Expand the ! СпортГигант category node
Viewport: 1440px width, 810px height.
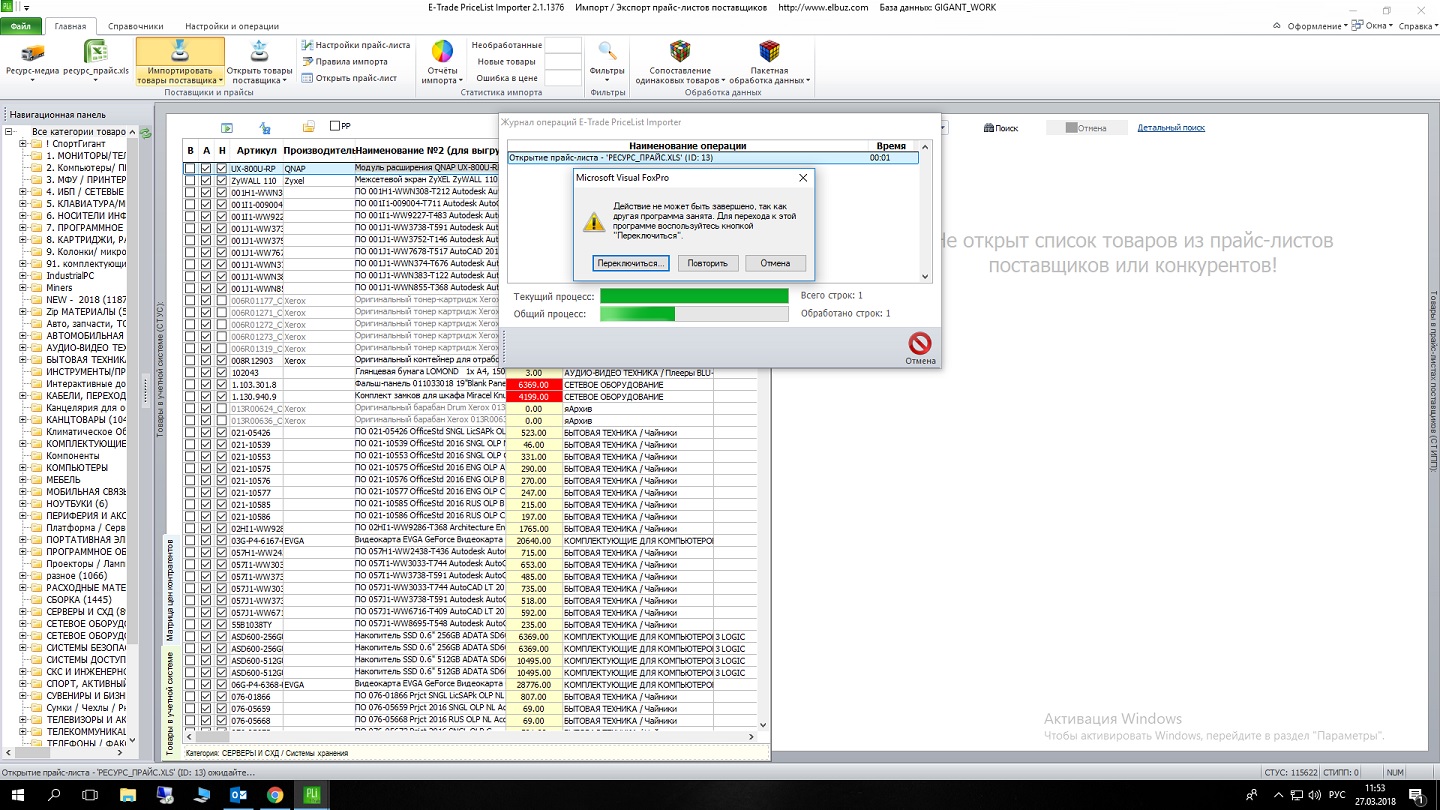point(23,144)
